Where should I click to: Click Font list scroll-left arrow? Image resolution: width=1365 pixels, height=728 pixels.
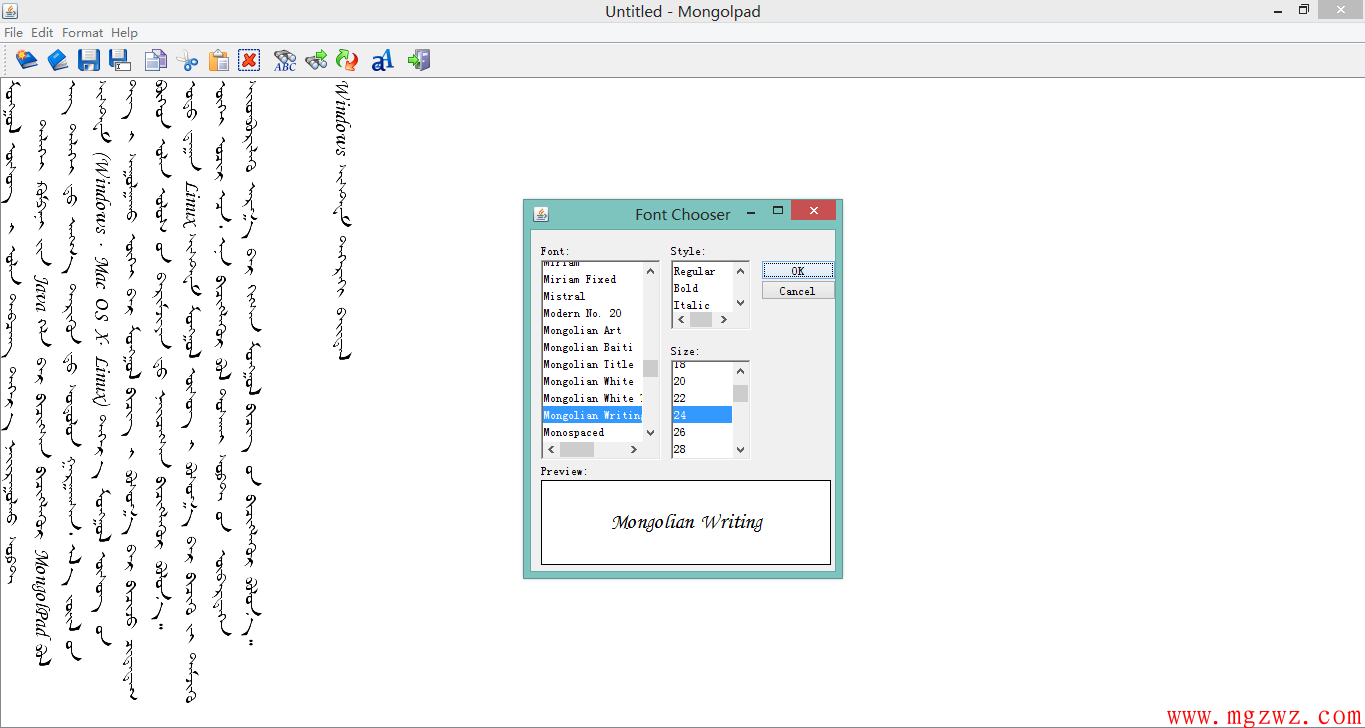coord(550,450)
